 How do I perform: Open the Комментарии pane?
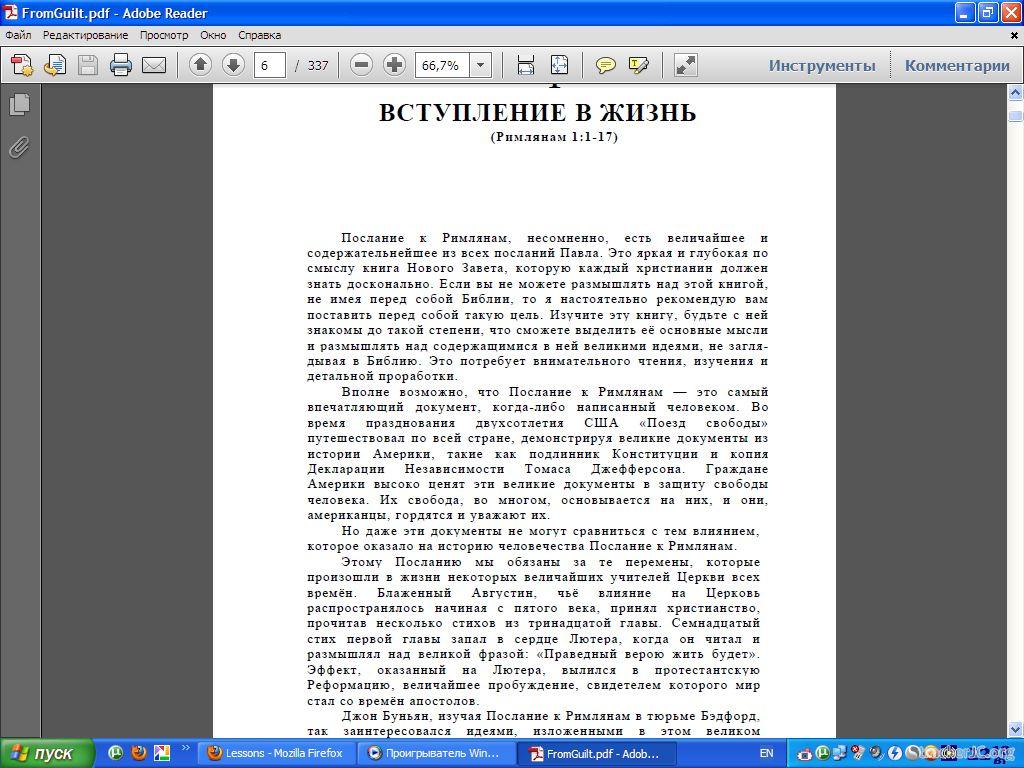(957, 66)
